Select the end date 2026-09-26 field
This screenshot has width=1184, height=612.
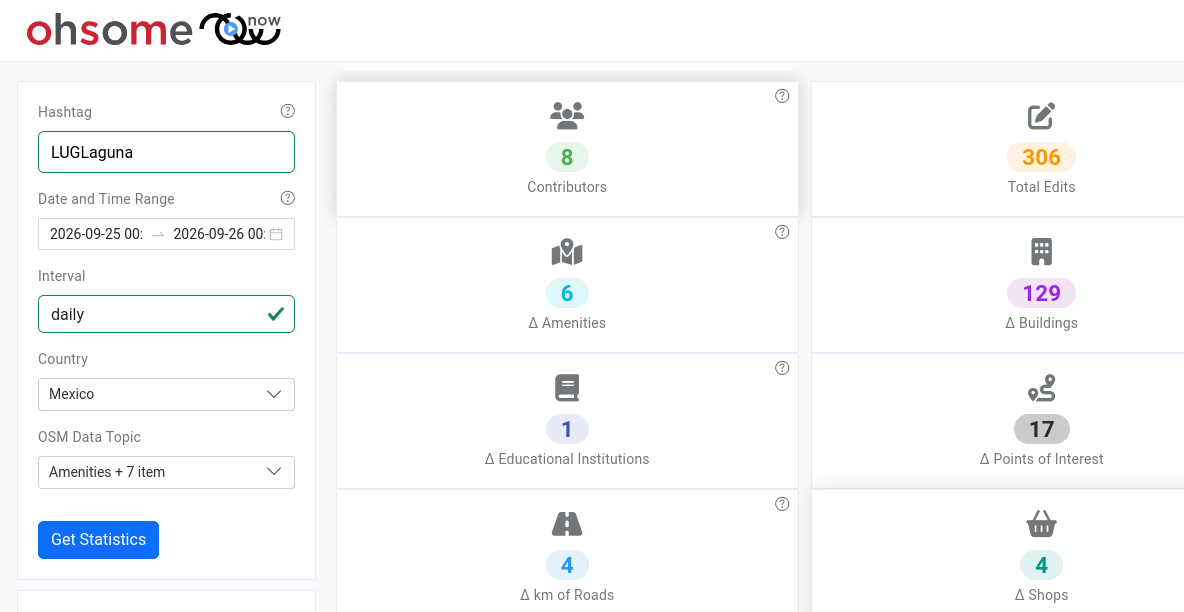pyautogui.click(x=219, y=234)
